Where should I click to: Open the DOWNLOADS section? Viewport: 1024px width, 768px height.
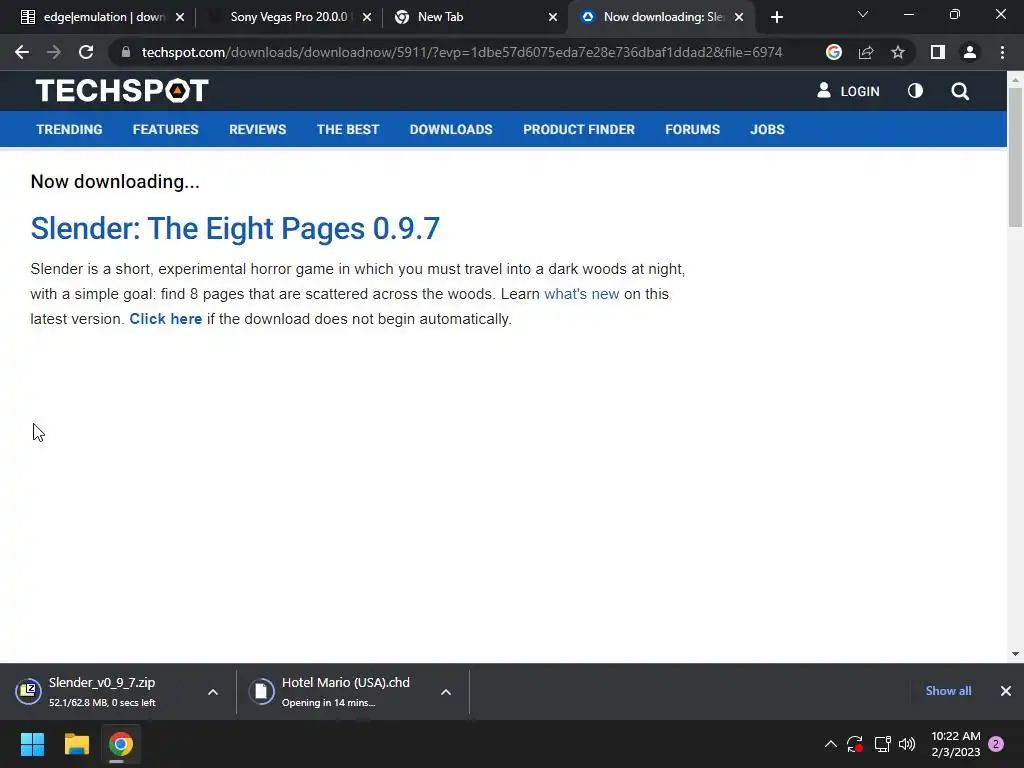click(x=451, y=129)
